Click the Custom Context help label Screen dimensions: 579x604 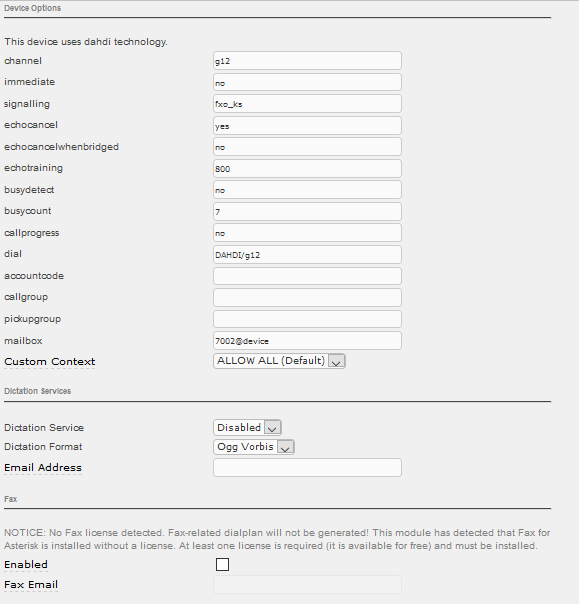[x=49, y=362]
